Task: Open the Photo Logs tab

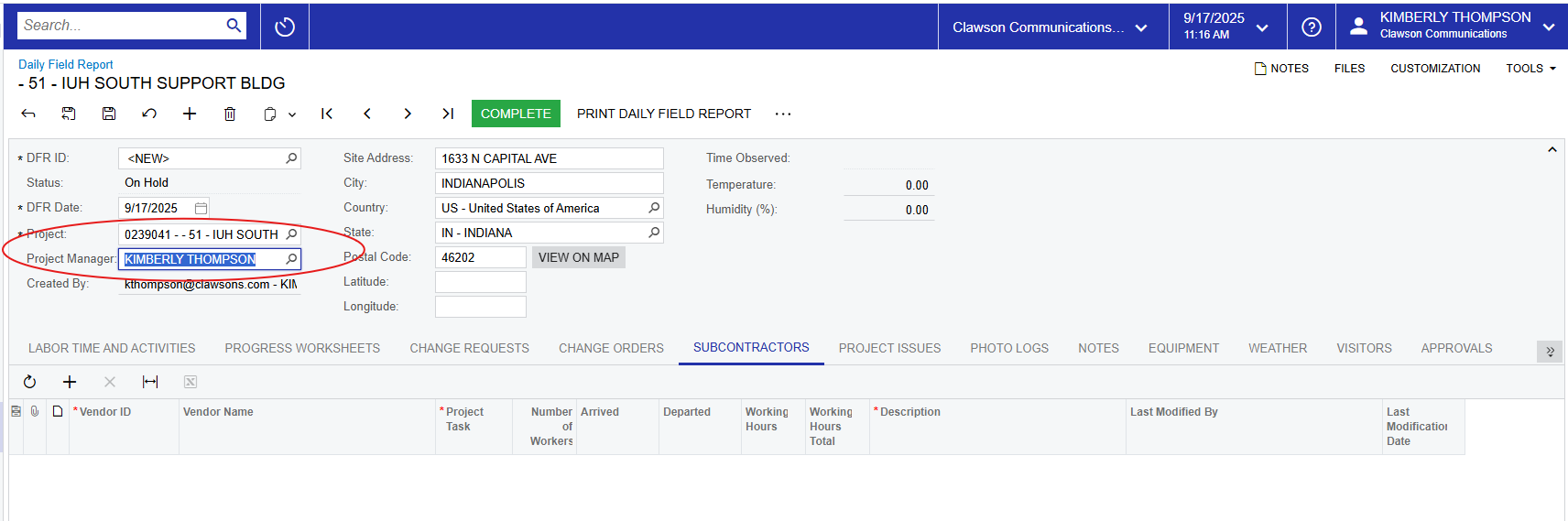Action: [x=1008, y=348]
